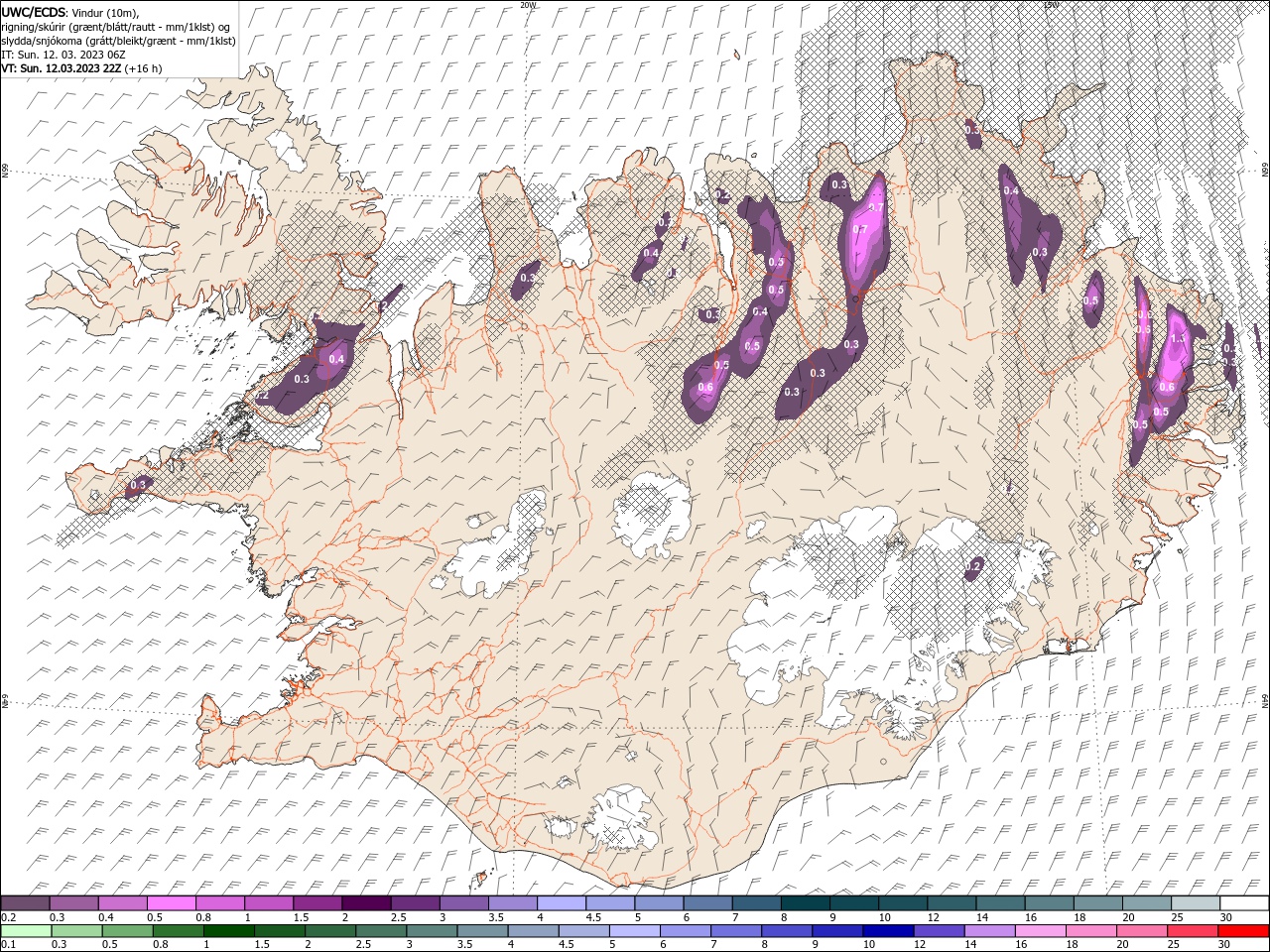Click the white 30 swatch ending the upper legend
This screenshot has height=952, width=1270.
(x=1243, y=903)
